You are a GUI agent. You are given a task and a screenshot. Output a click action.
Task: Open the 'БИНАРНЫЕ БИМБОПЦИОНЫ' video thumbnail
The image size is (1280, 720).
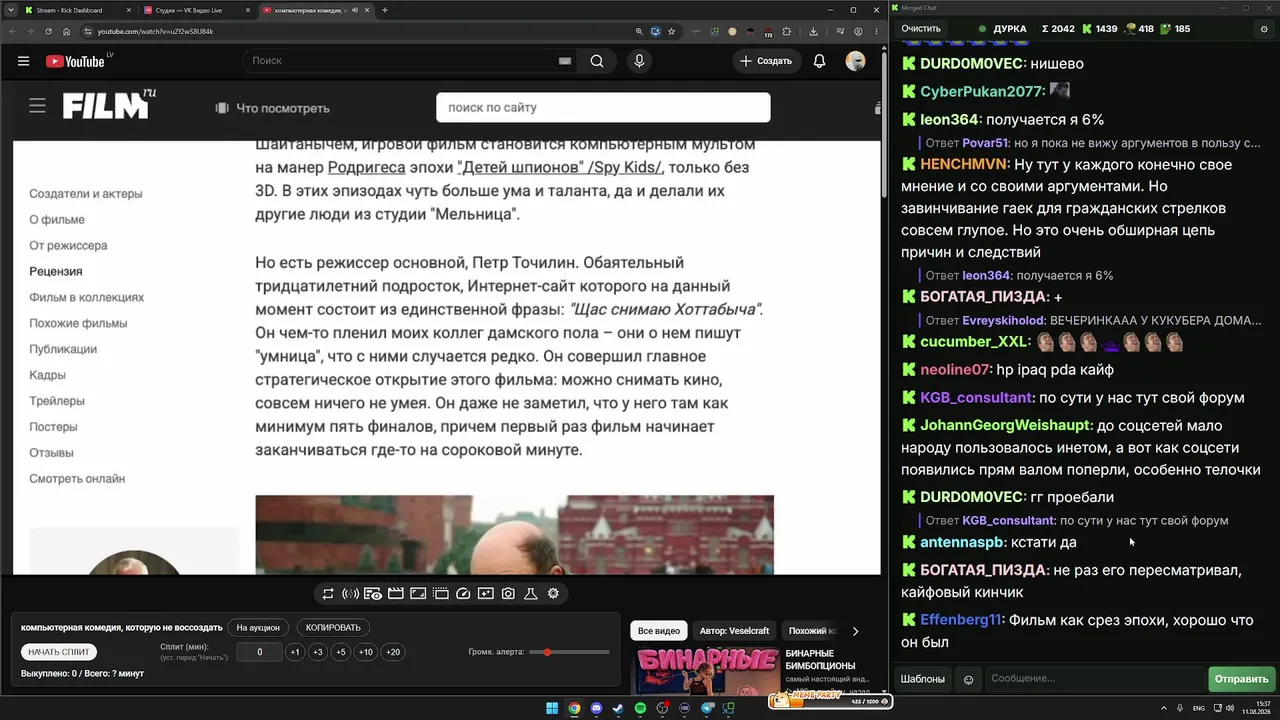click(x=708, y=671)
